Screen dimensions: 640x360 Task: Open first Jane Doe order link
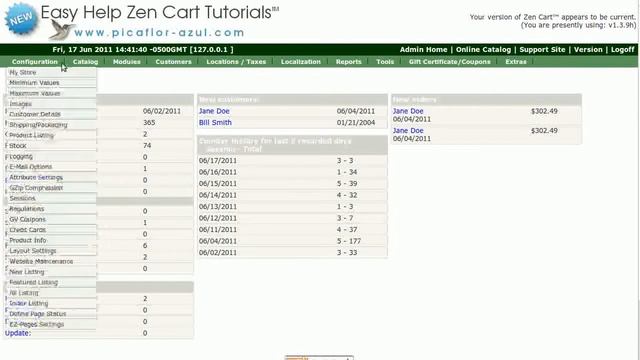tap(408, 111)
